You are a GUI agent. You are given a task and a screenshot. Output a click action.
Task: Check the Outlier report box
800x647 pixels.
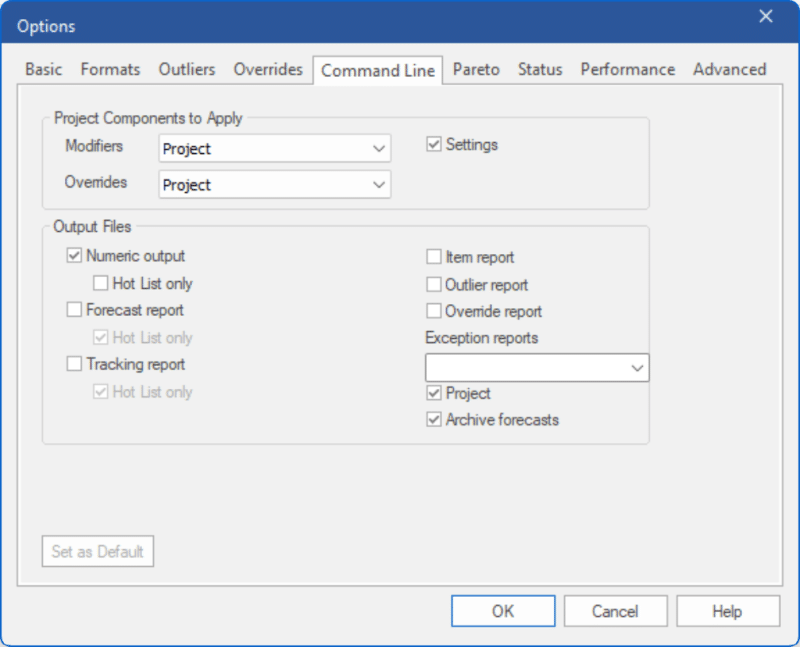pyautogui.click(x=433, y=283)
